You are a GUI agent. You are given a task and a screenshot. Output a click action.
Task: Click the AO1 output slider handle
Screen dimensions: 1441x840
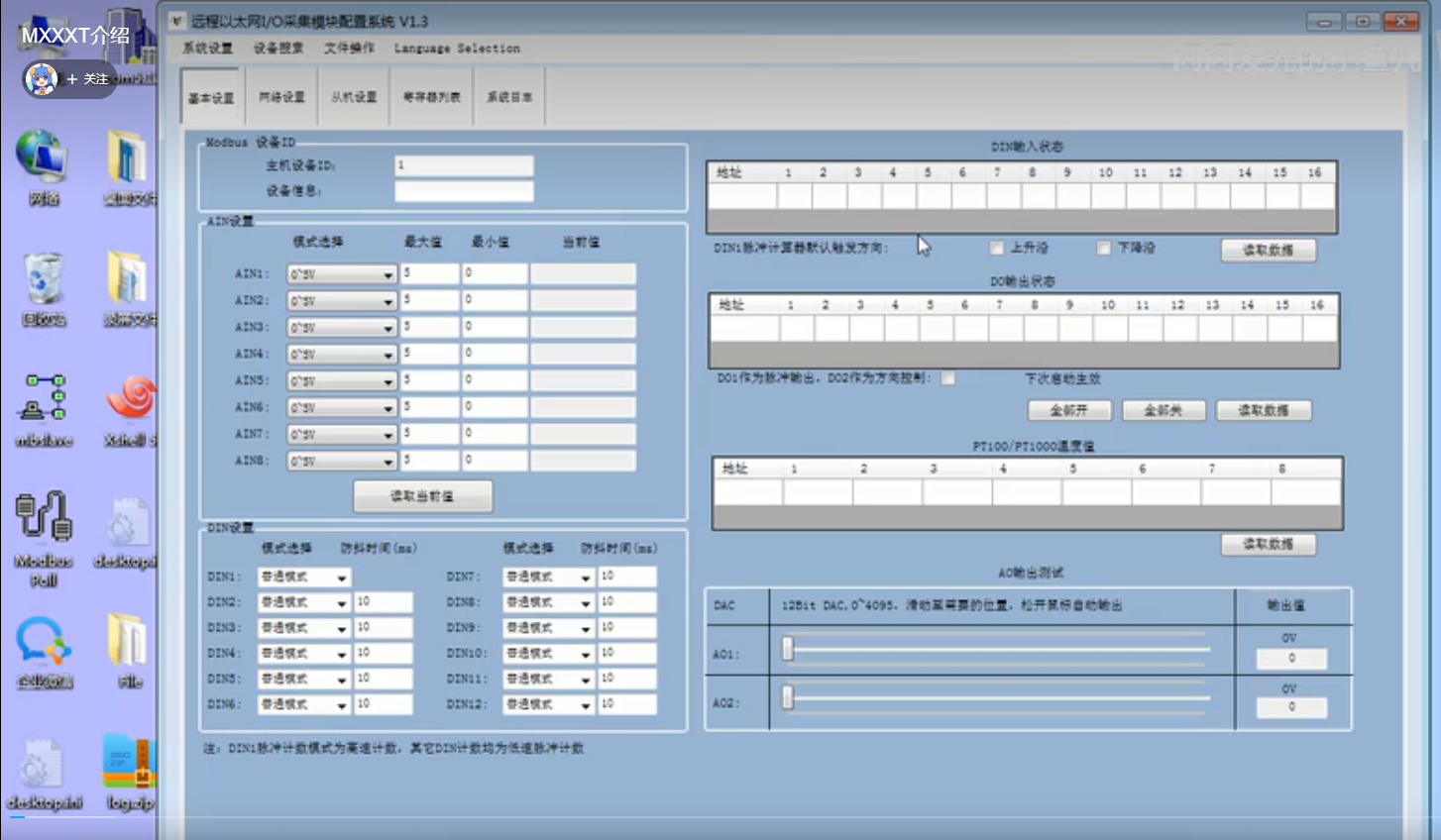[x=788, y=649]
